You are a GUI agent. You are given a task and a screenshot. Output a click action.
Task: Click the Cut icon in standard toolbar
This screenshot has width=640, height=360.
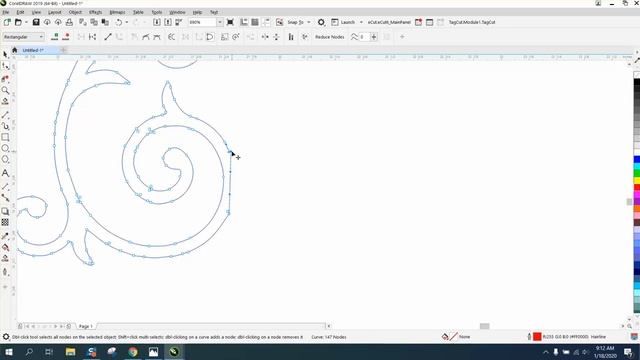(82, 22)
